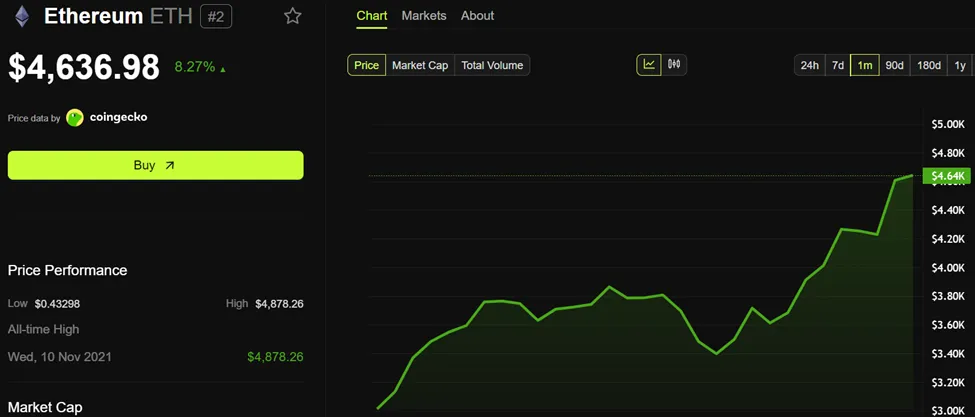Switch to line chart view icon
Screen dimensions: 975x417
pyautogui.click(x=649, y=65)
